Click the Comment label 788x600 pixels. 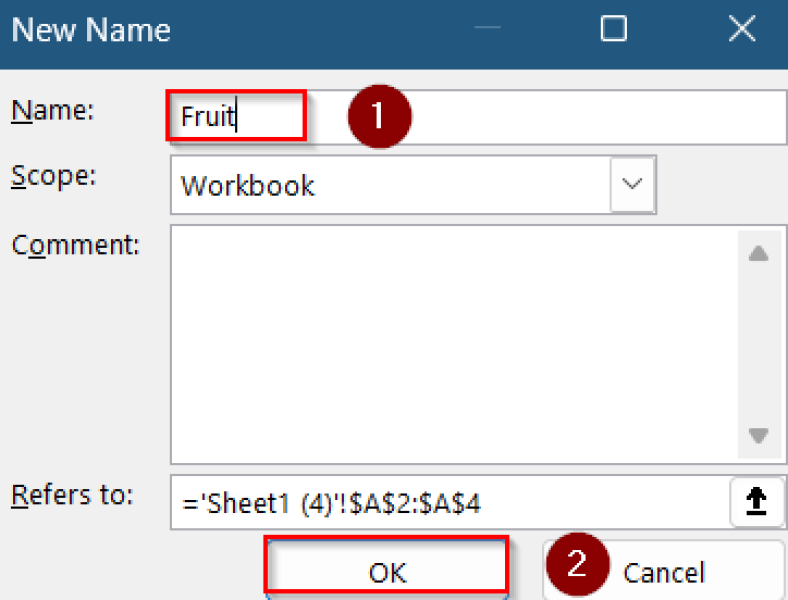(x=76, y=245)
